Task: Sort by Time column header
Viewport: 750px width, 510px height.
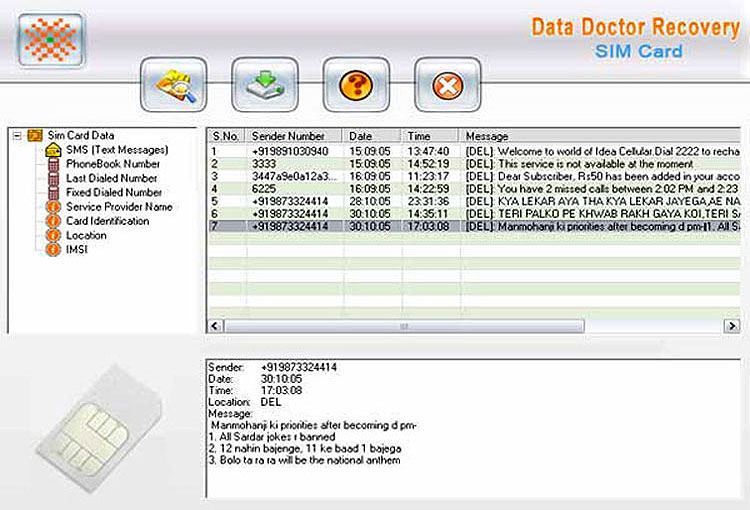Action: (x=430, y=136)
